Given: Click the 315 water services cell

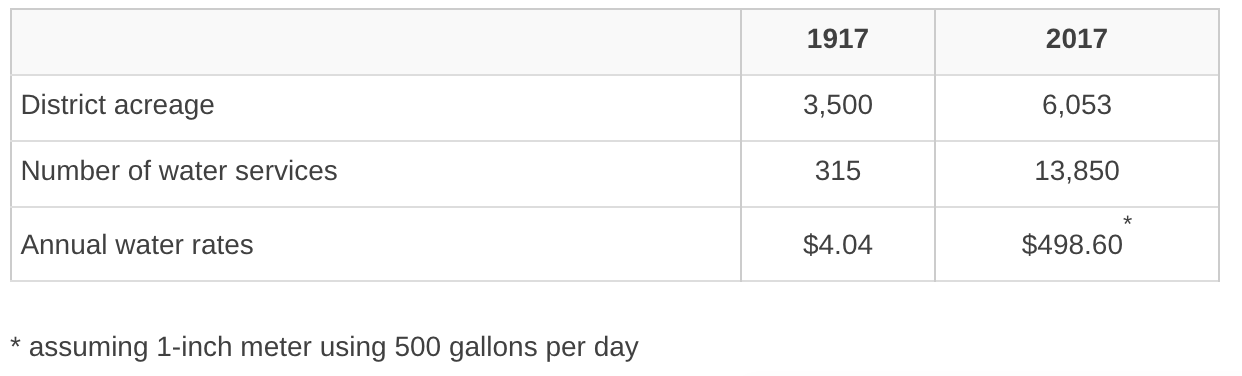Looking at the screenshot, I should pyautogui.click(x=837, y=171).
